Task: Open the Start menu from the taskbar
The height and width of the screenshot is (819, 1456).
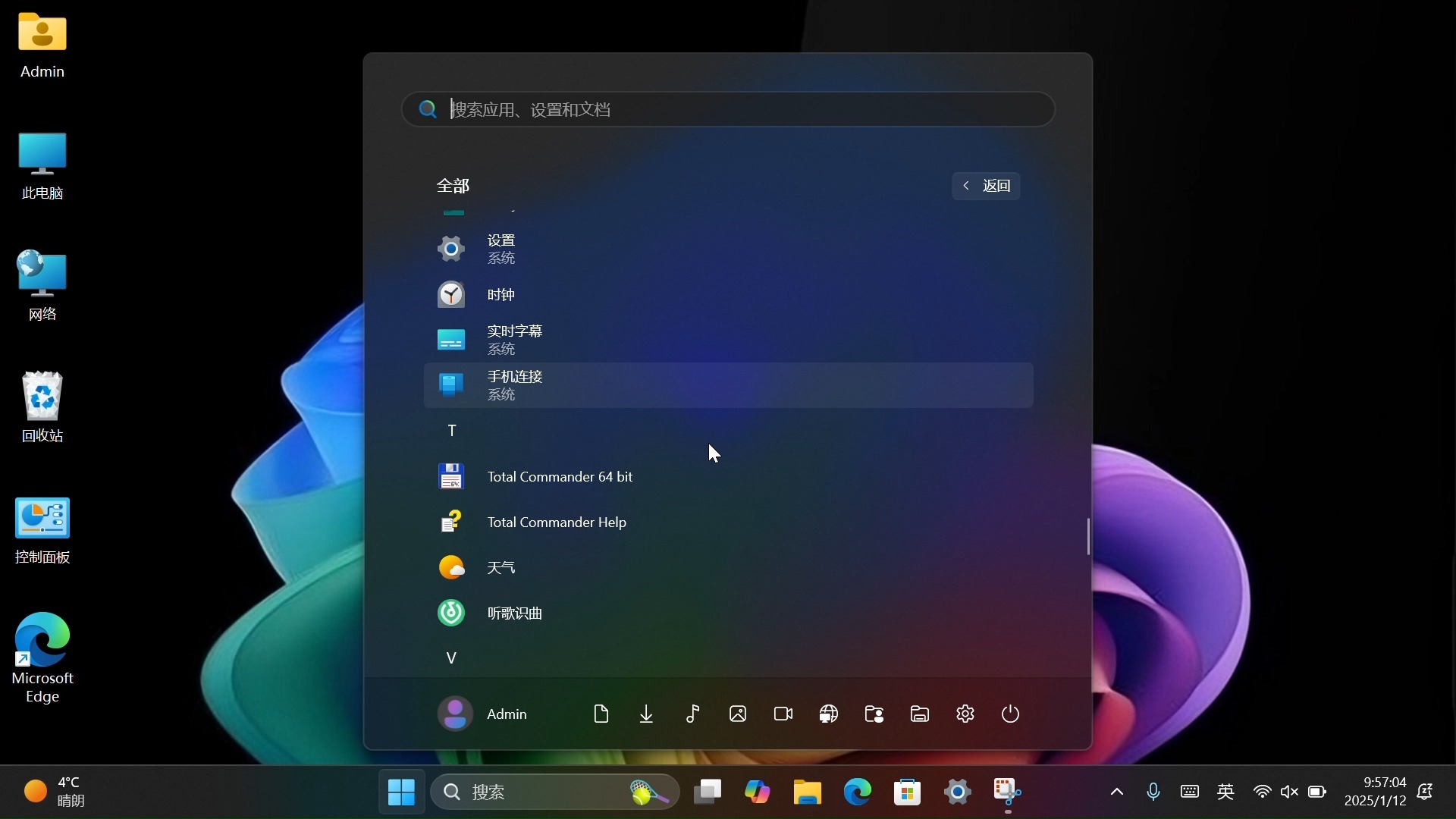Action: (400, 792)
